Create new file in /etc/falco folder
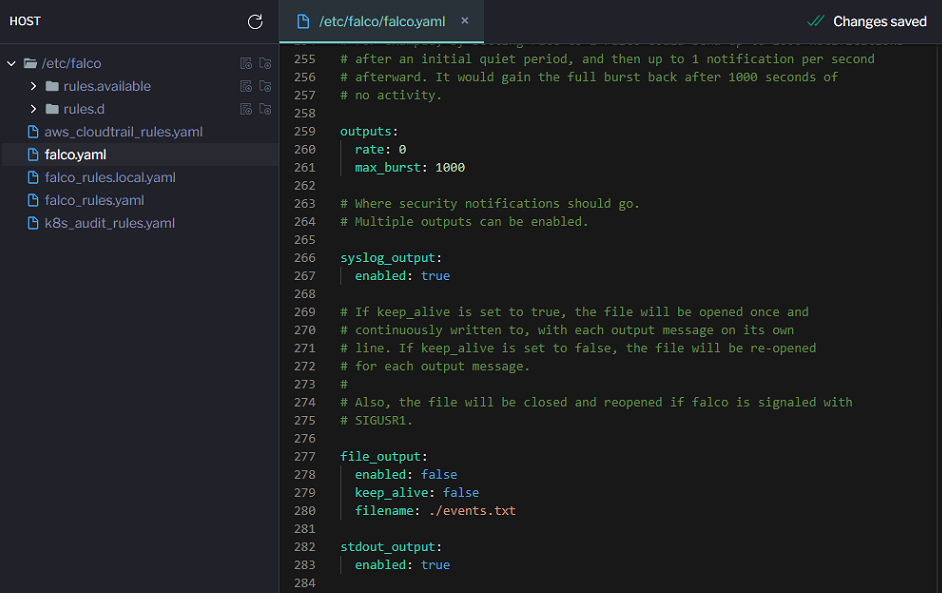The image size is (942, 593). click(x=246, y=63)
